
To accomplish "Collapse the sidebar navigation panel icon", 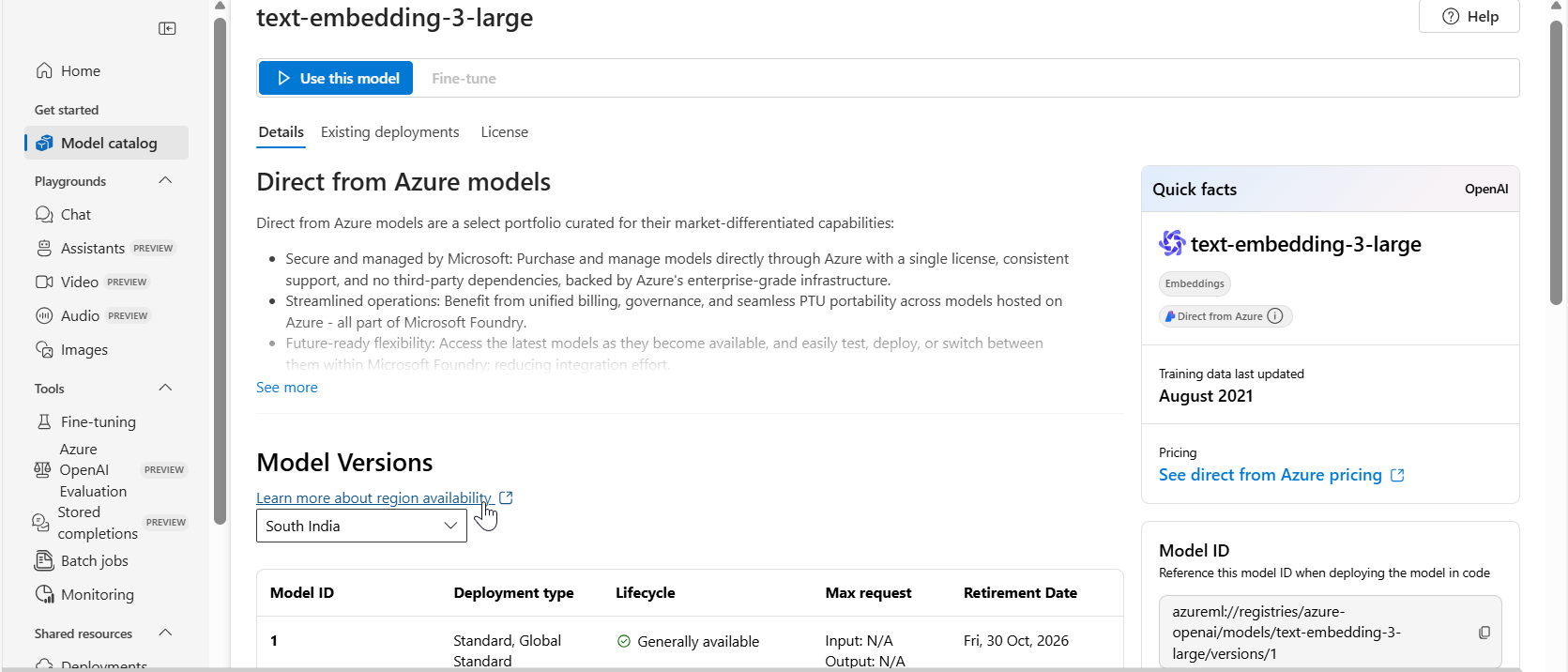I will point(167,29).
